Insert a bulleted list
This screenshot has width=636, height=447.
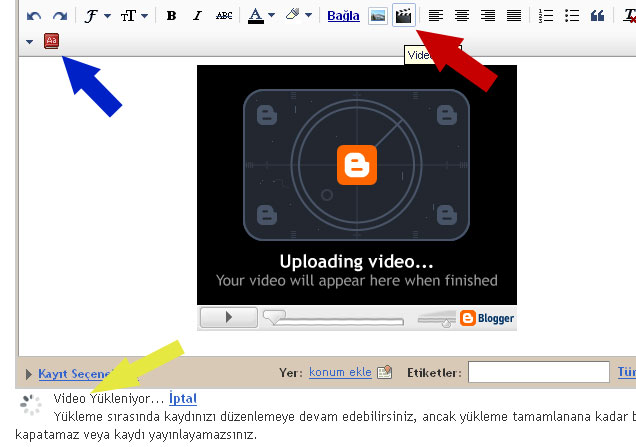point(572,16)
